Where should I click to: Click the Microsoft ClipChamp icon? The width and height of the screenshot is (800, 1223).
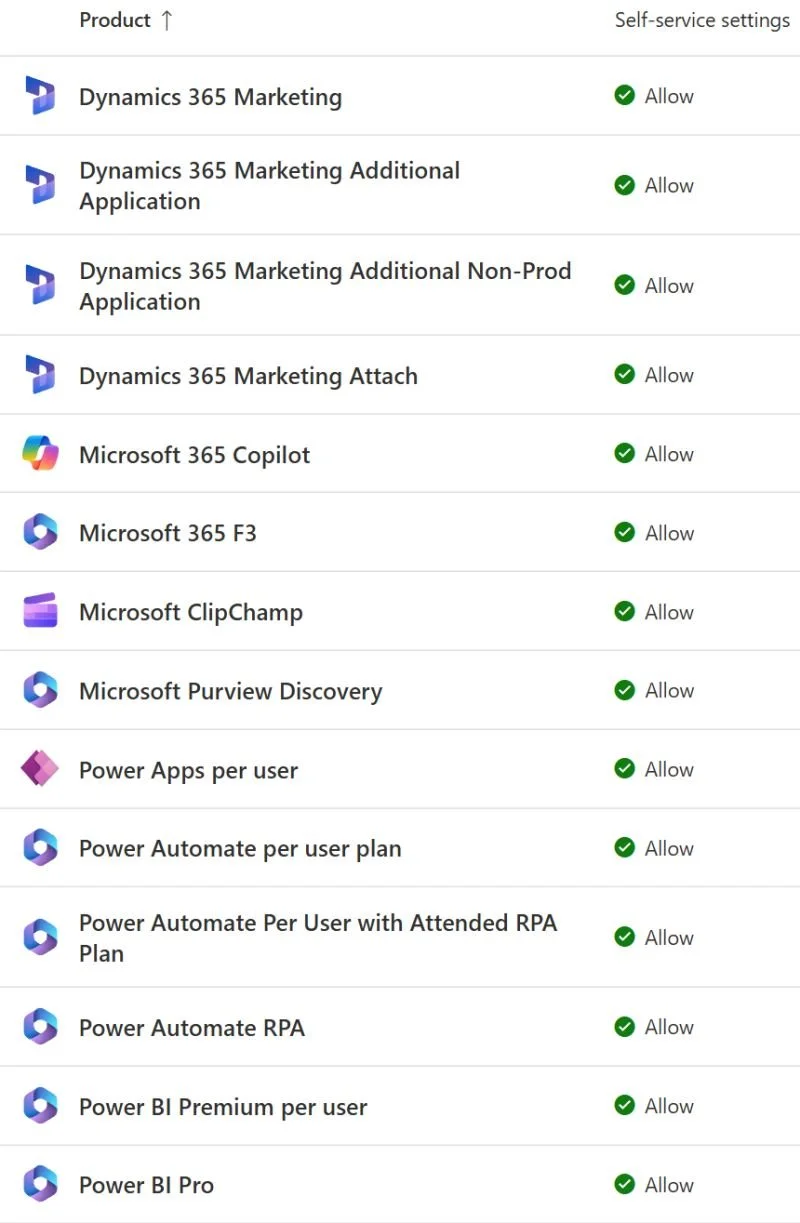pos(40,611)
